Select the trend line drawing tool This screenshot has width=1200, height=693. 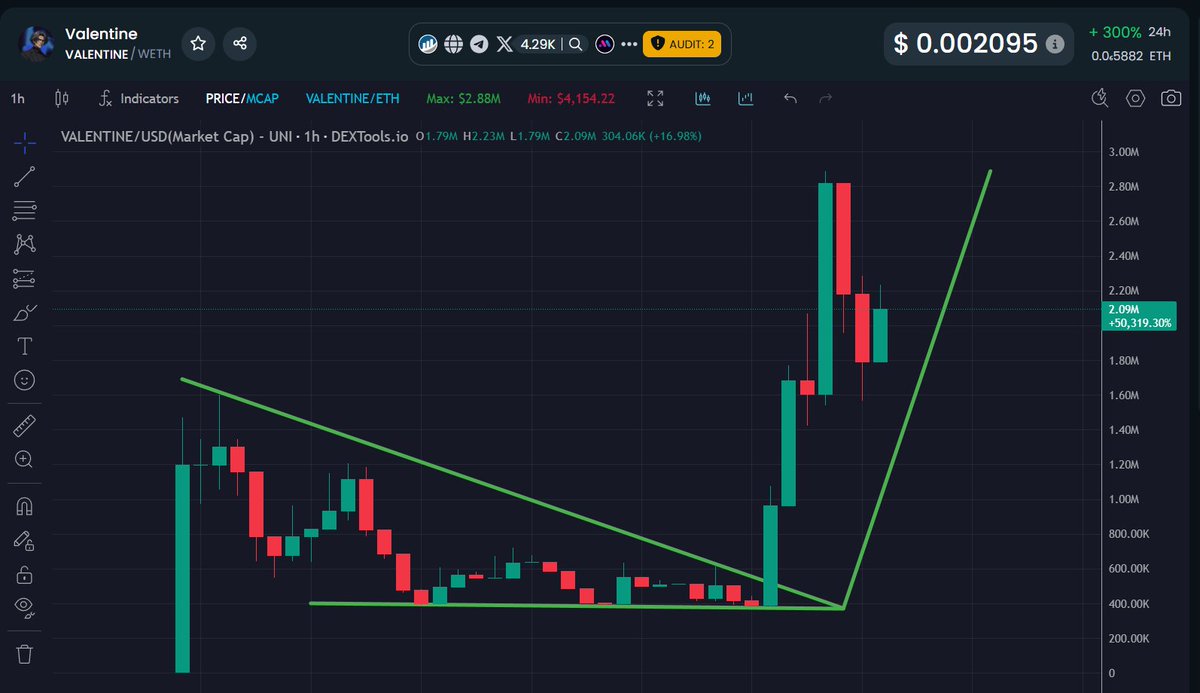coord(25,177)
